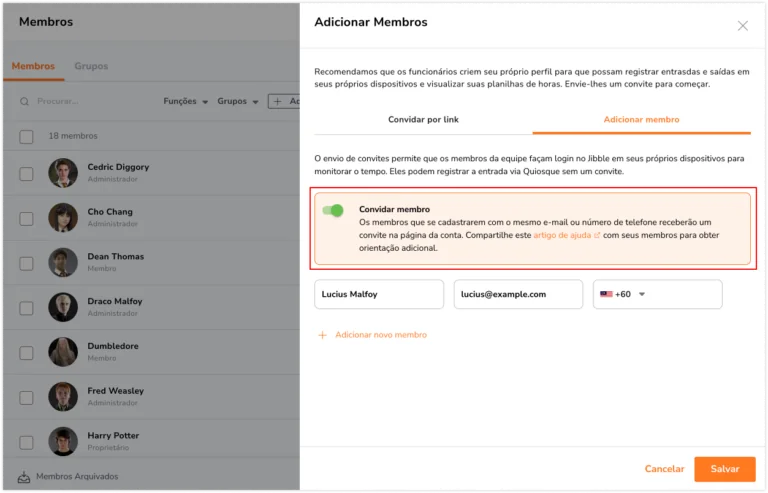This screenshot has height=493, width=768.
Task: Click the Lucius Malfoy name field
Action: coord(379,294)
